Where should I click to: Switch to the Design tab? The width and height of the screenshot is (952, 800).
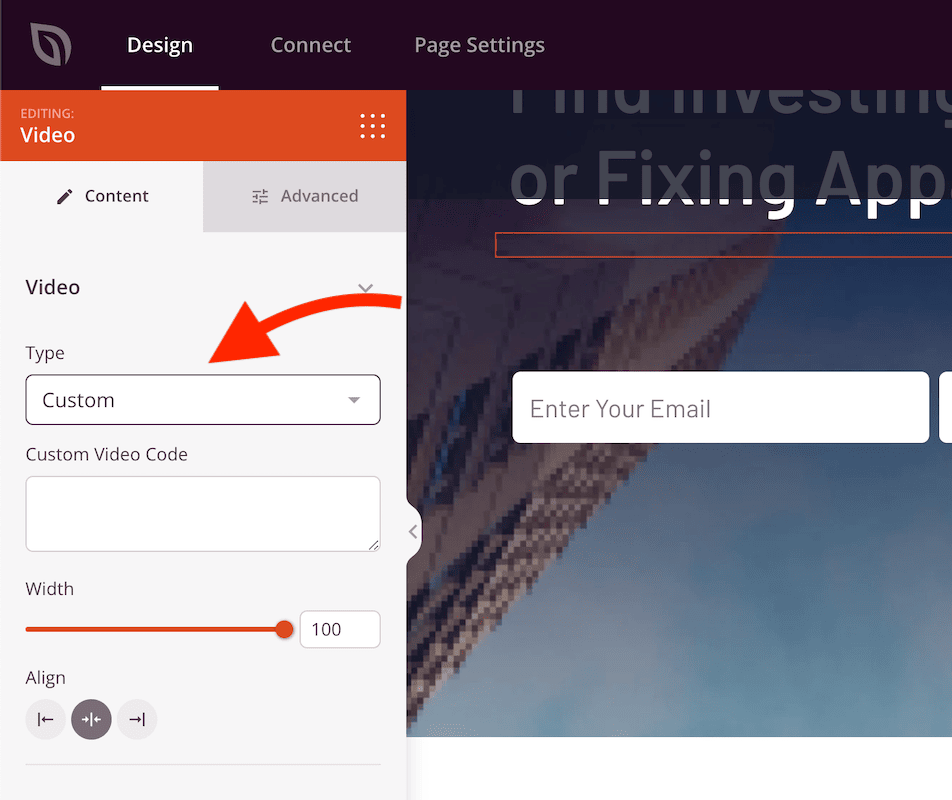pos(160,45)
